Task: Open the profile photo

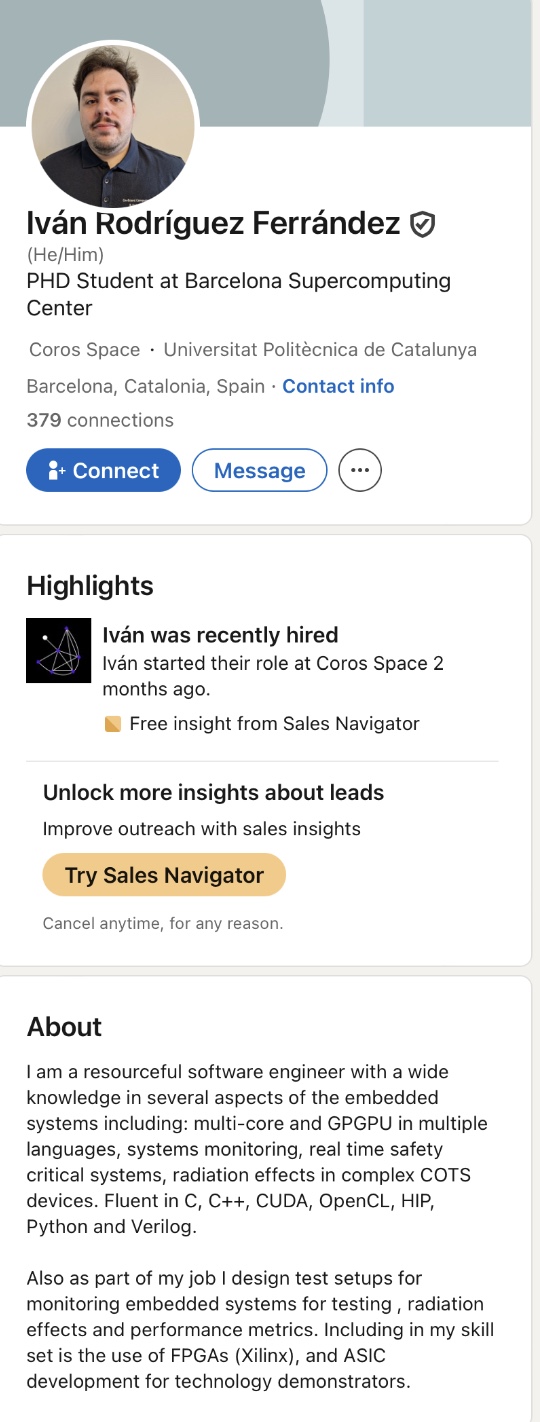Action: 113,123
